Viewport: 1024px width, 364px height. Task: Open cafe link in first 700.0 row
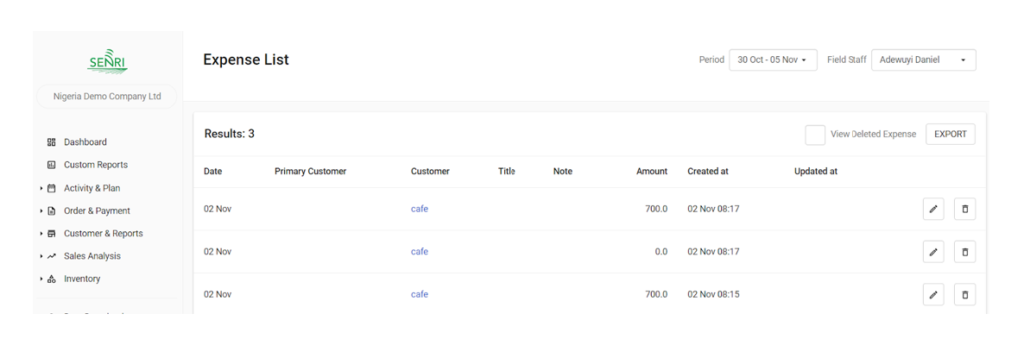point(419,209)
